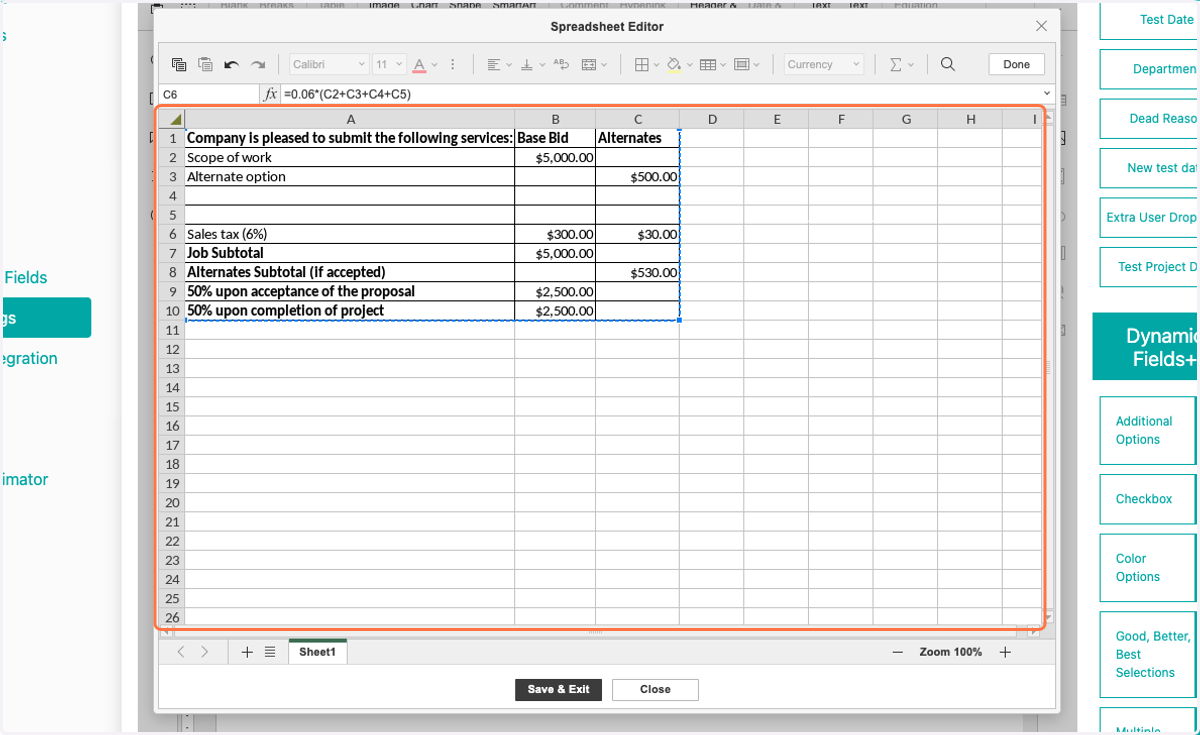This screenshot has width=1200, height=735.
Task: Undo the last spreadsheet action
Action: pos(231,65)
